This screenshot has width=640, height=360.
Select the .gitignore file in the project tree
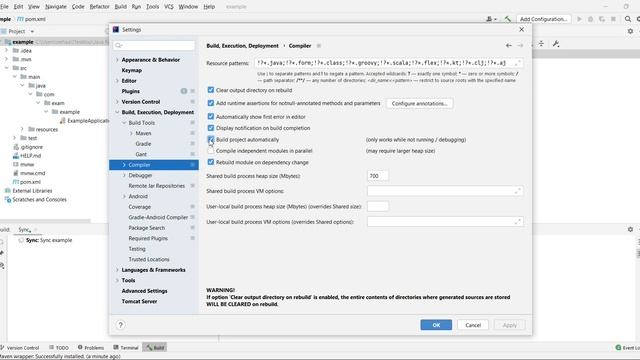click(x=28, y=147)
